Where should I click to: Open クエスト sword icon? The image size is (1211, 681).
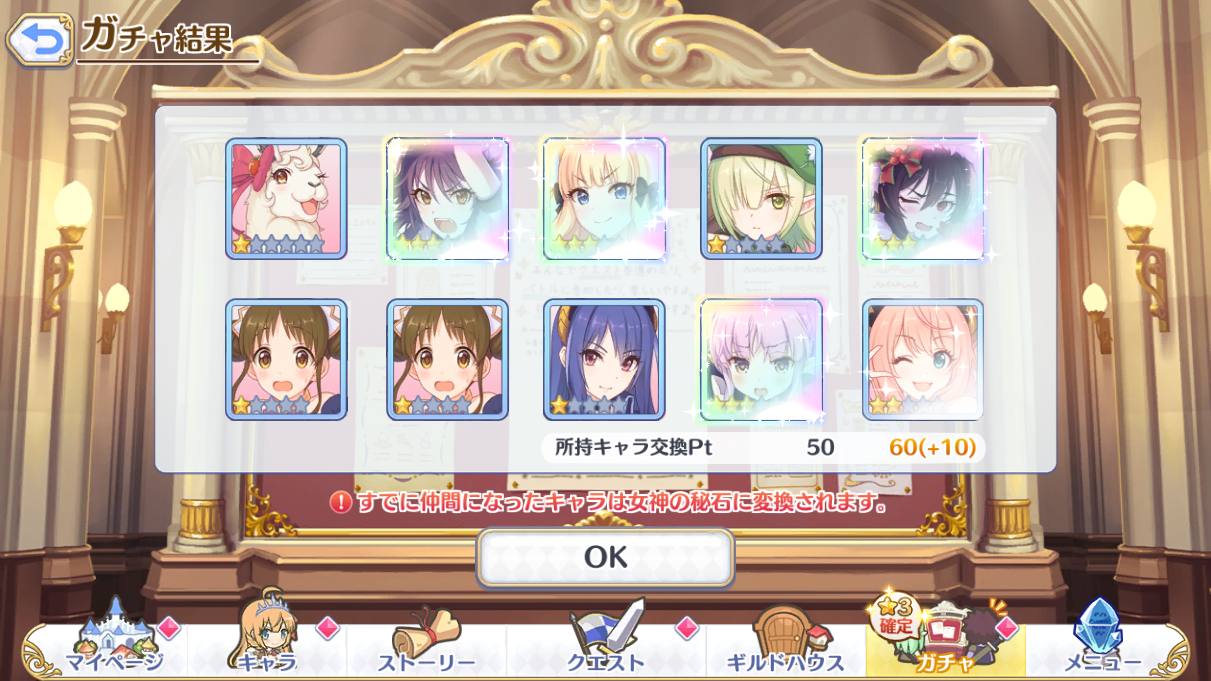(x=607, y=640)
